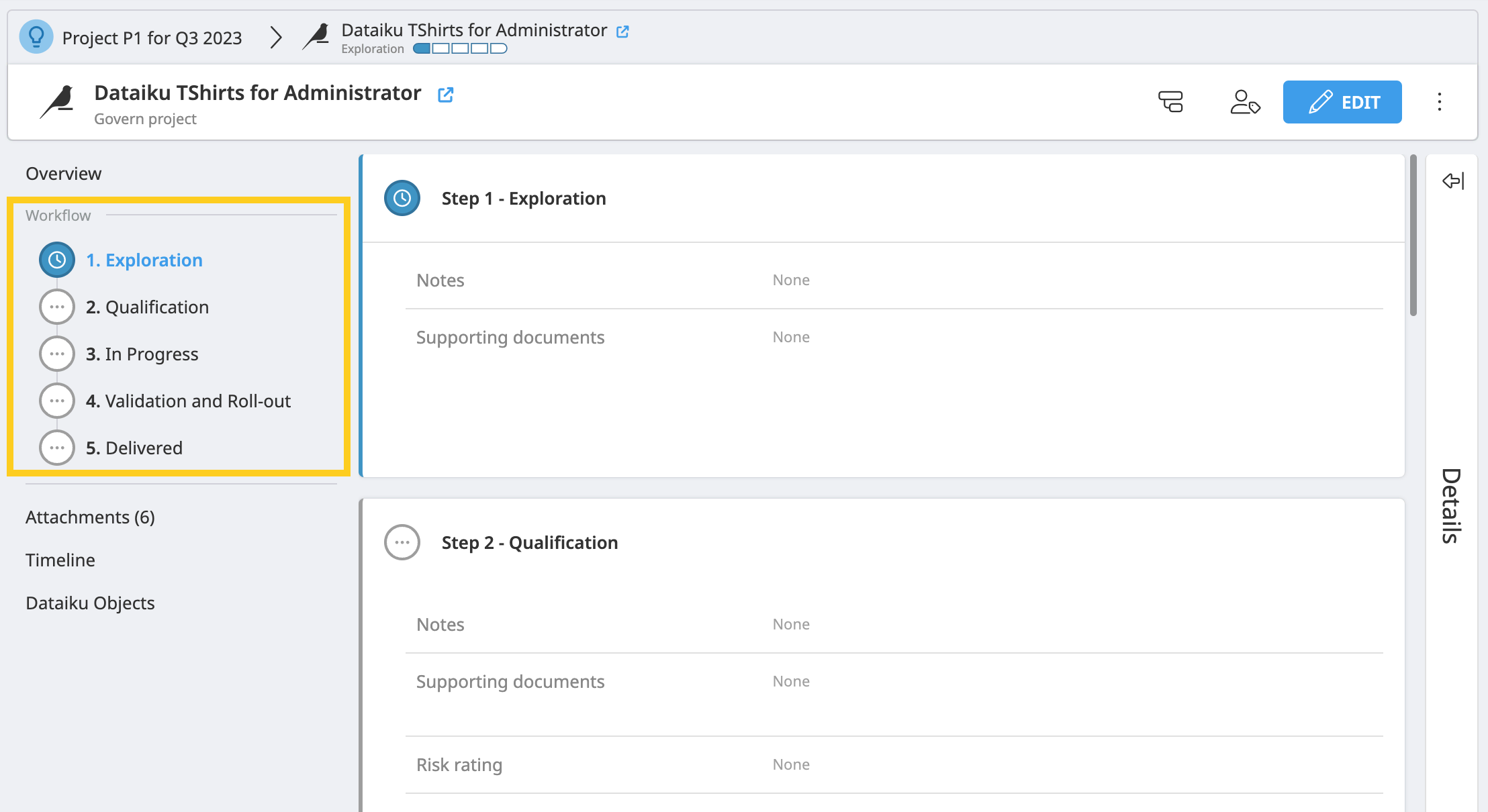
Task: Click the Supporting documents value under Step 2
Action: coord(791,682)
